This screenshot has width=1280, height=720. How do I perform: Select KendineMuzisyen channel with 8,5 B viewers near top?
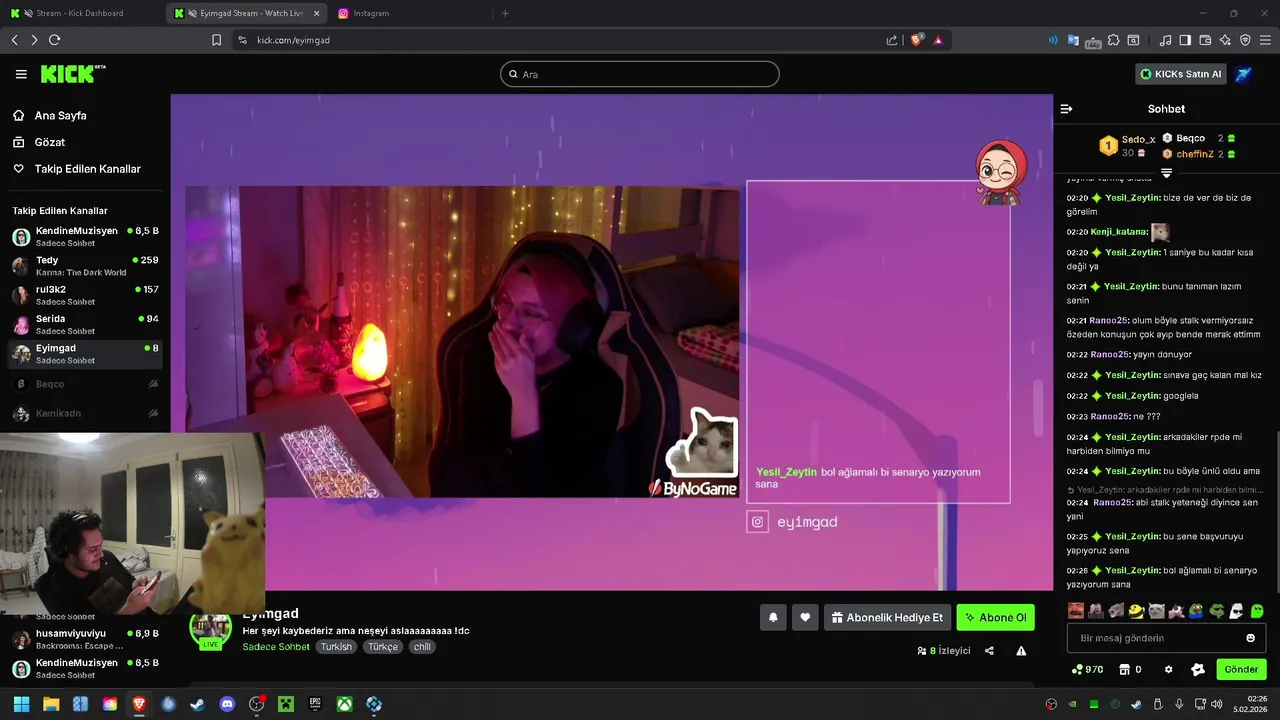pos(85,237)
